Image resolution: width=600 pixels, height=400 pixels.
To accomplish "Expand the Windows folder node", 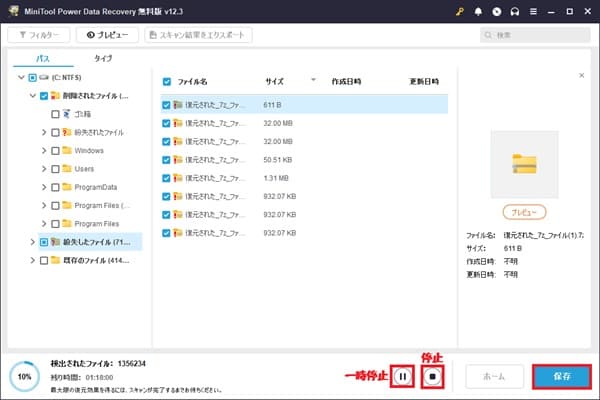I will (x=44, y=150).
